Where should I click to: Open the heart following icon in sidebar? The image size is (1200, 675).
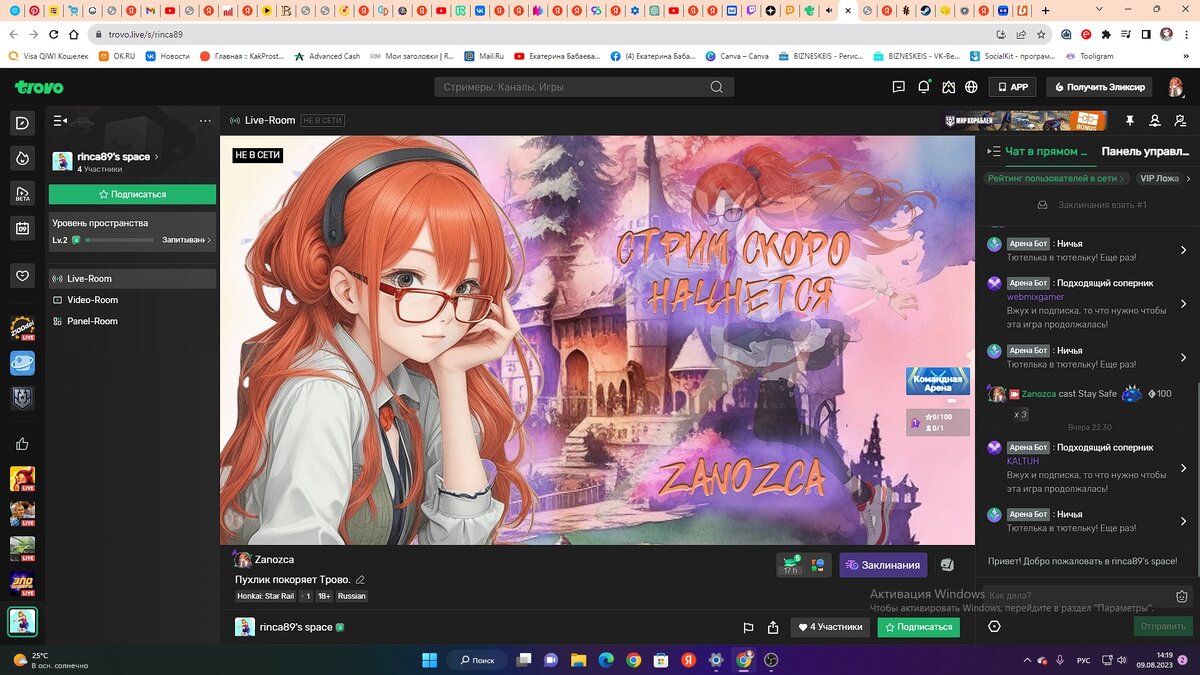pyautogui.click(x=22, y=276)
